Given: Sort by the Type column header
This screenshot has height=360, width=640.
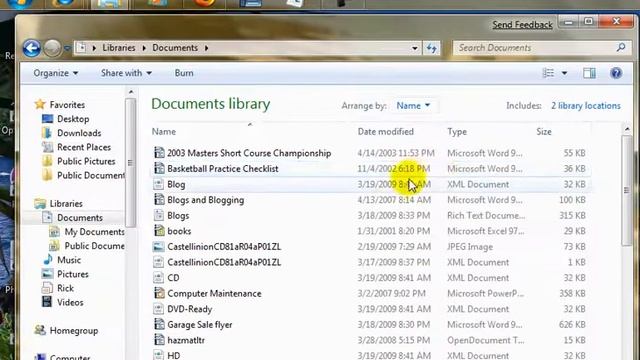Looking at the screenshot, I should pos(457,132).
